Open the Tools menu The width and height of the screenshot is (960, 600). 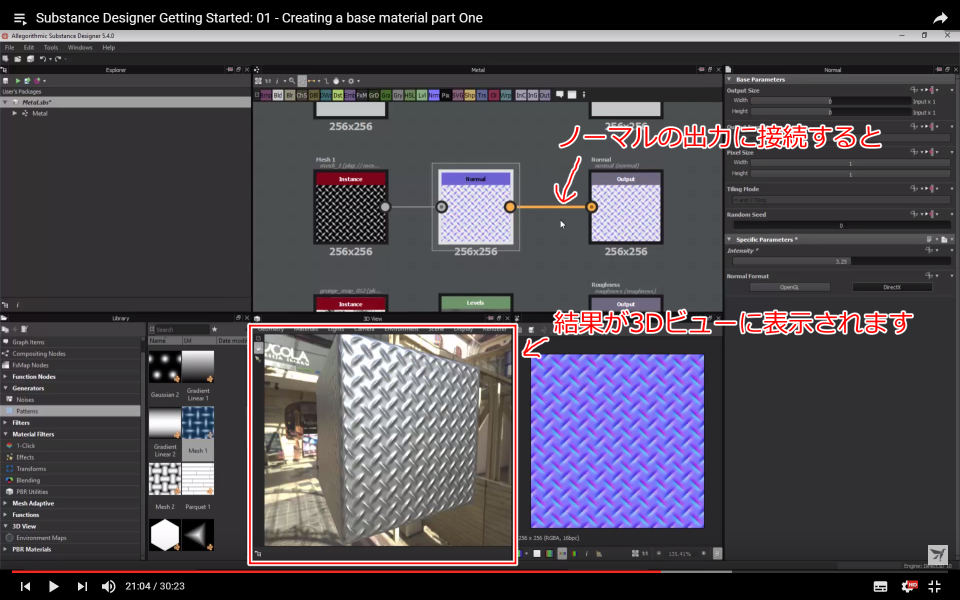(51, 47)
